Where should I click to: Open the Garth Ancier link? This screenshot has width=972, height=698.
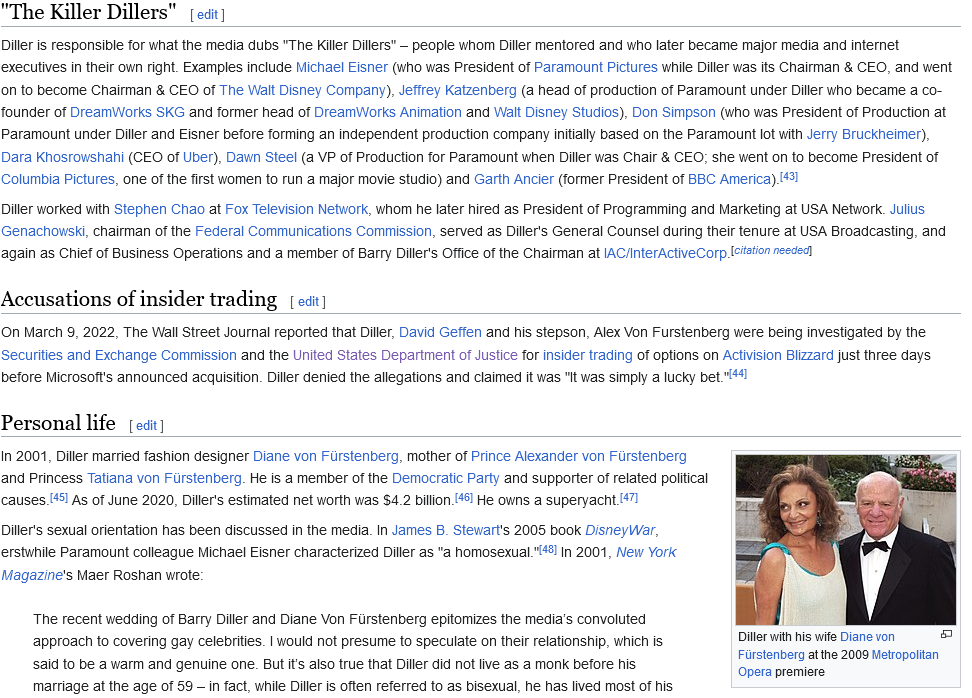coord(514,180)
